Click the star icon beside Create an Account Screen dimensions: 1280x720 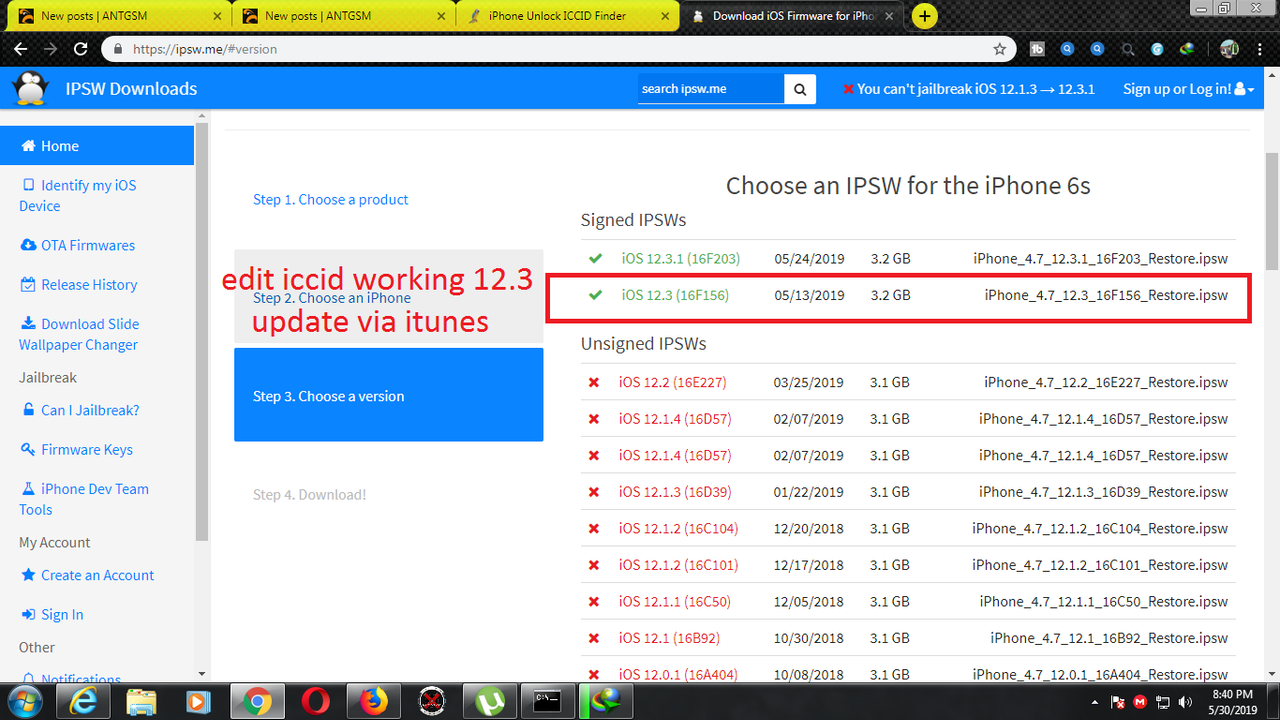(28, 575)
